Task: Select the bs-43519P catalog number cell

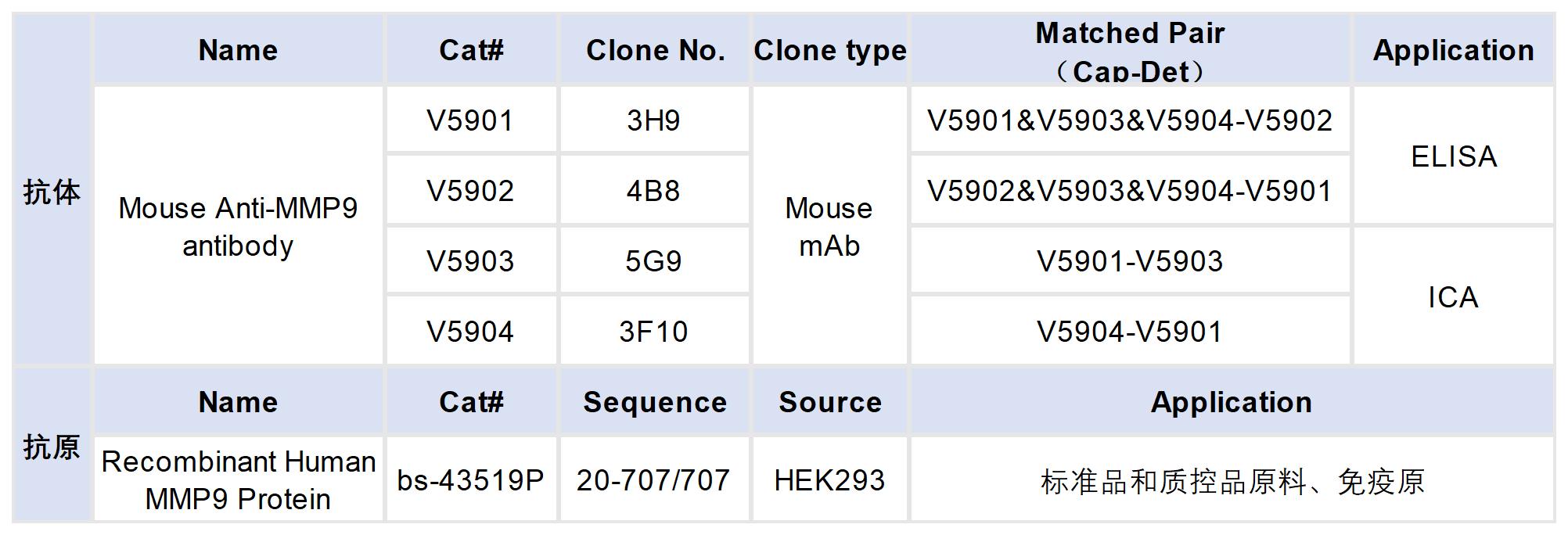Action: (470, 479)
